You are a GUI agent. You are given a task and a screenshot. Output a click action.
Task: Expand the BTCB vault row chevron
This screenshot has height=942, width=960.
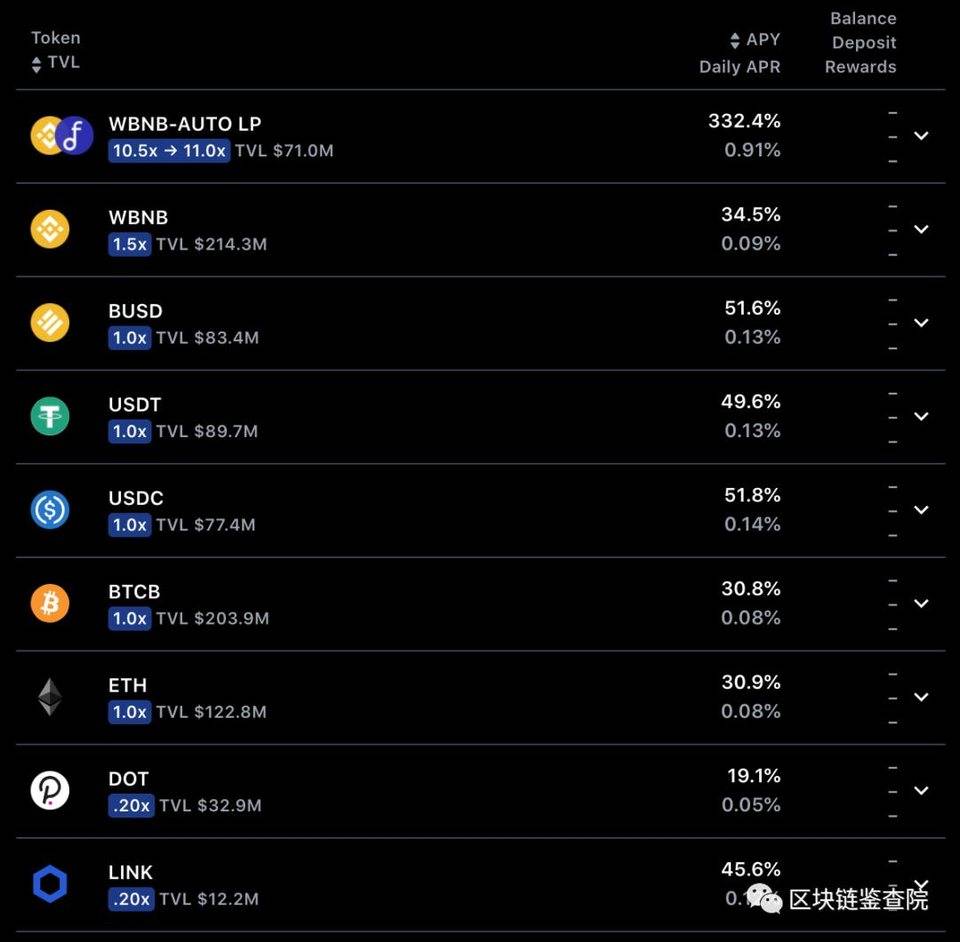coord(921,603)
